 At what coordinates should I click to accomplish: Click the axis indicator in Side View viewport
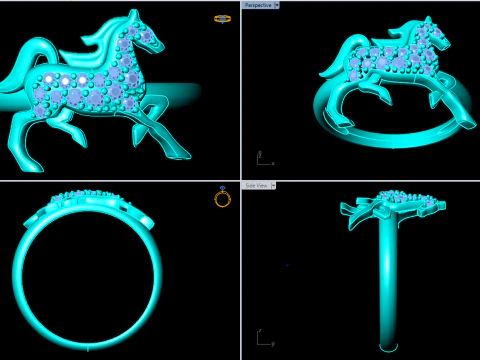[265, 338]
